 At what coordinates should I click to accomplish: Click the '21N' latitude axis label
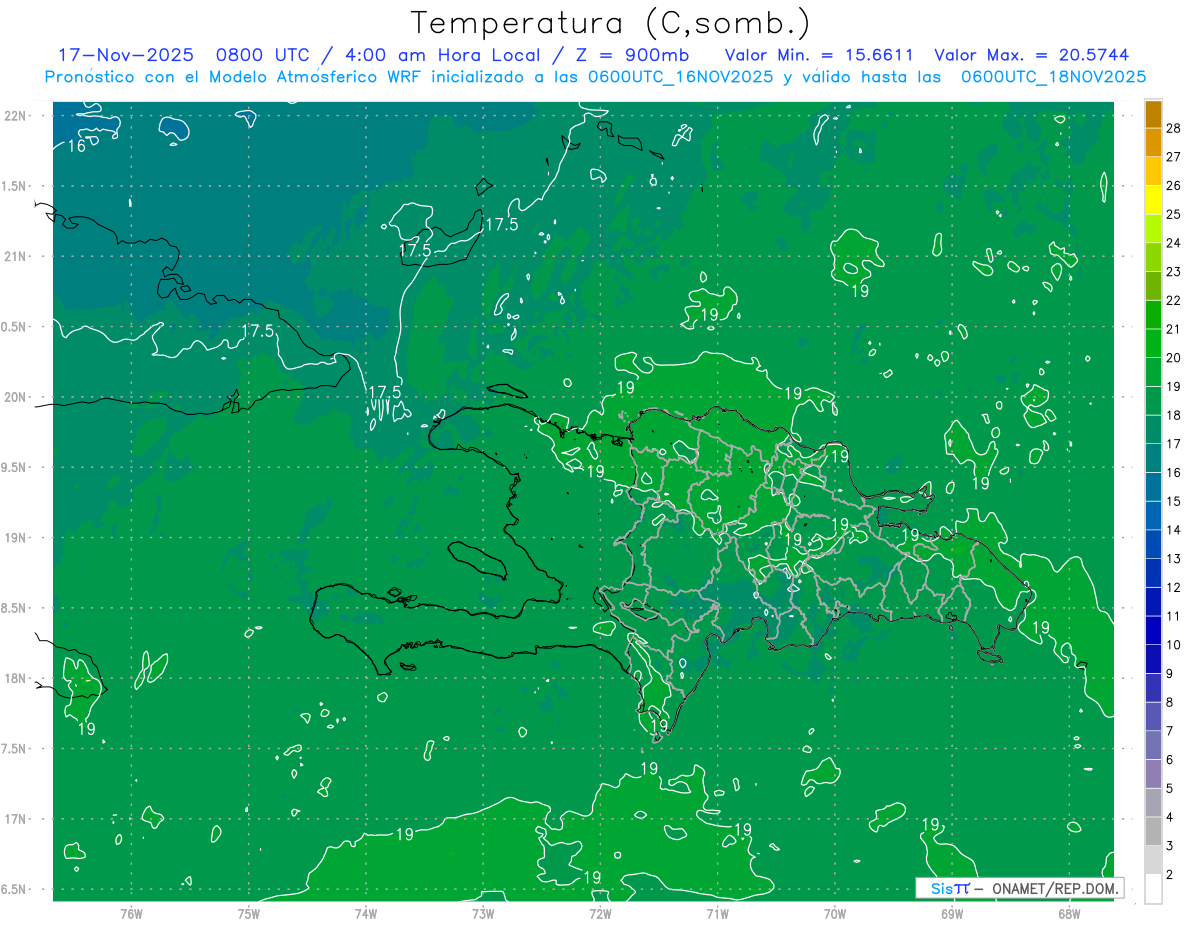16,256
